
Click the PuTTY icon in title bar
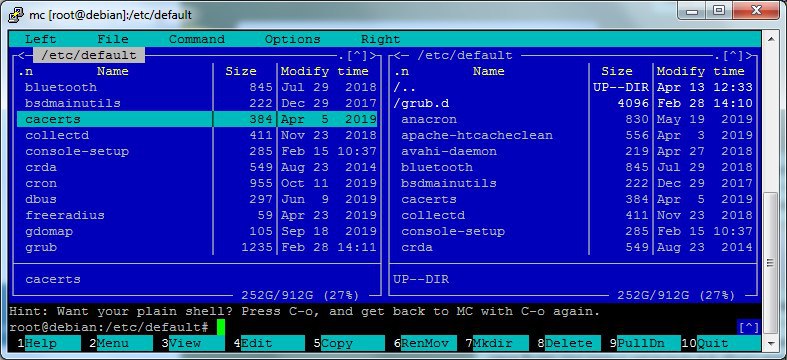pos(16,15)
